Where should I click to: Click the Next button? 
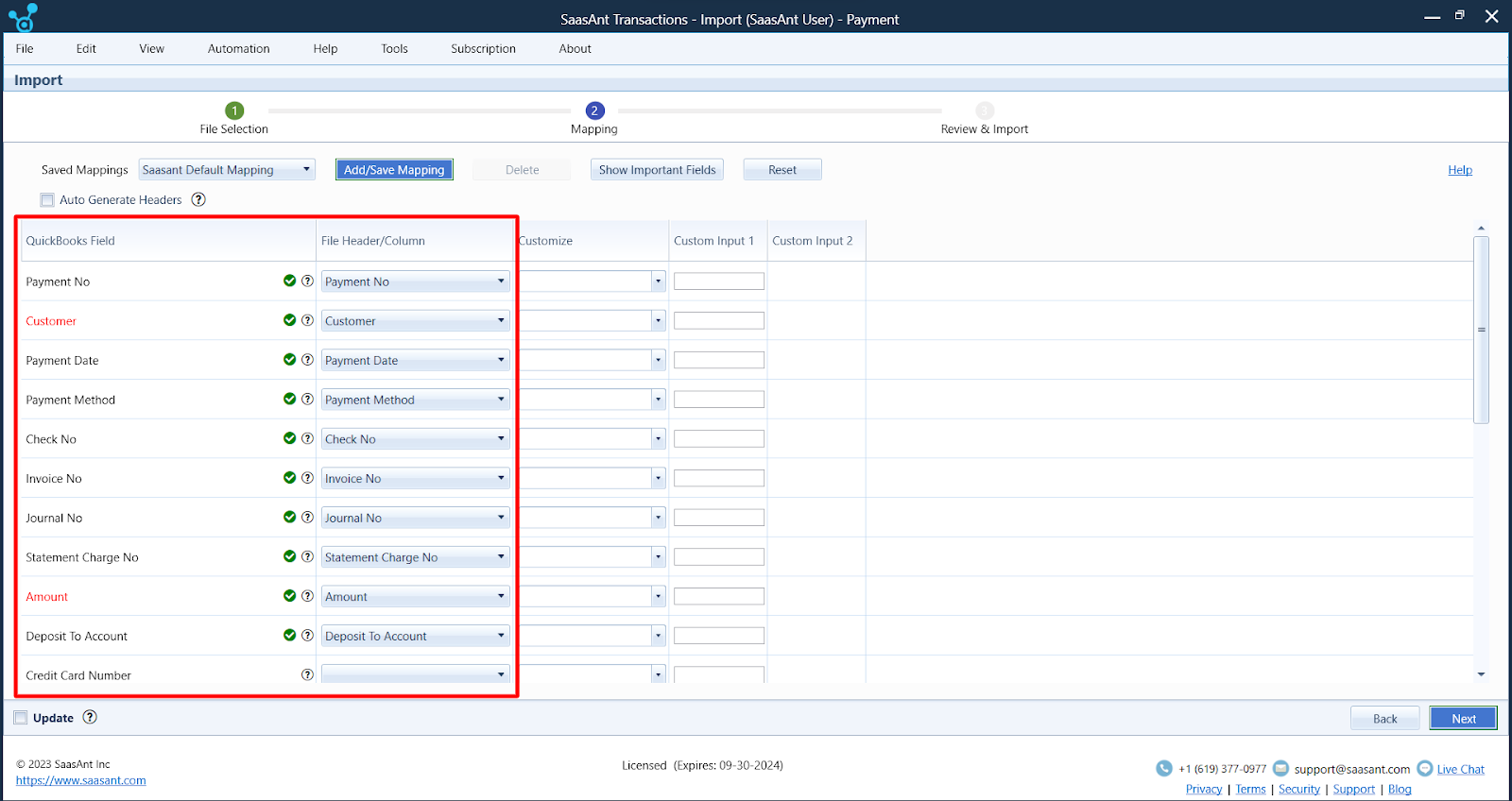(1463, 718)
